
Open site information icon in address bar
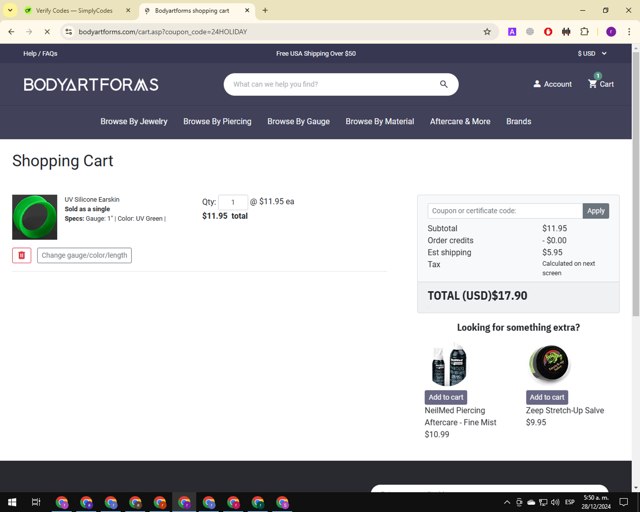(69, 31)
